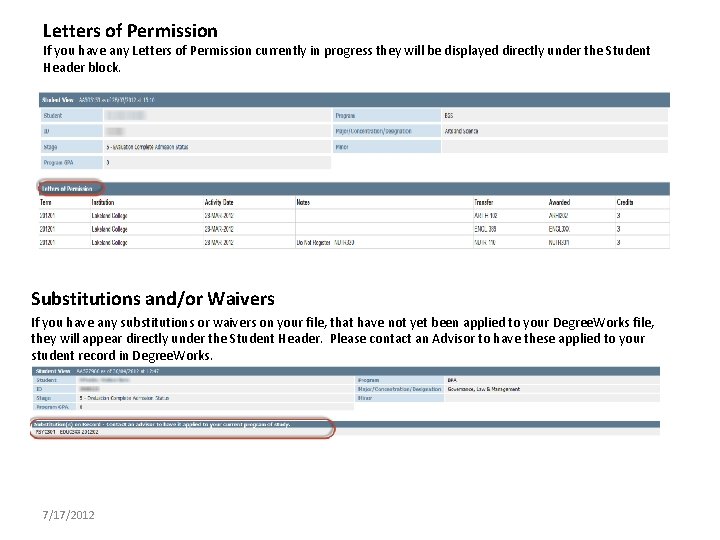Click the 'Term' column header
Screen dimensions: 720x540
point(45,202)
